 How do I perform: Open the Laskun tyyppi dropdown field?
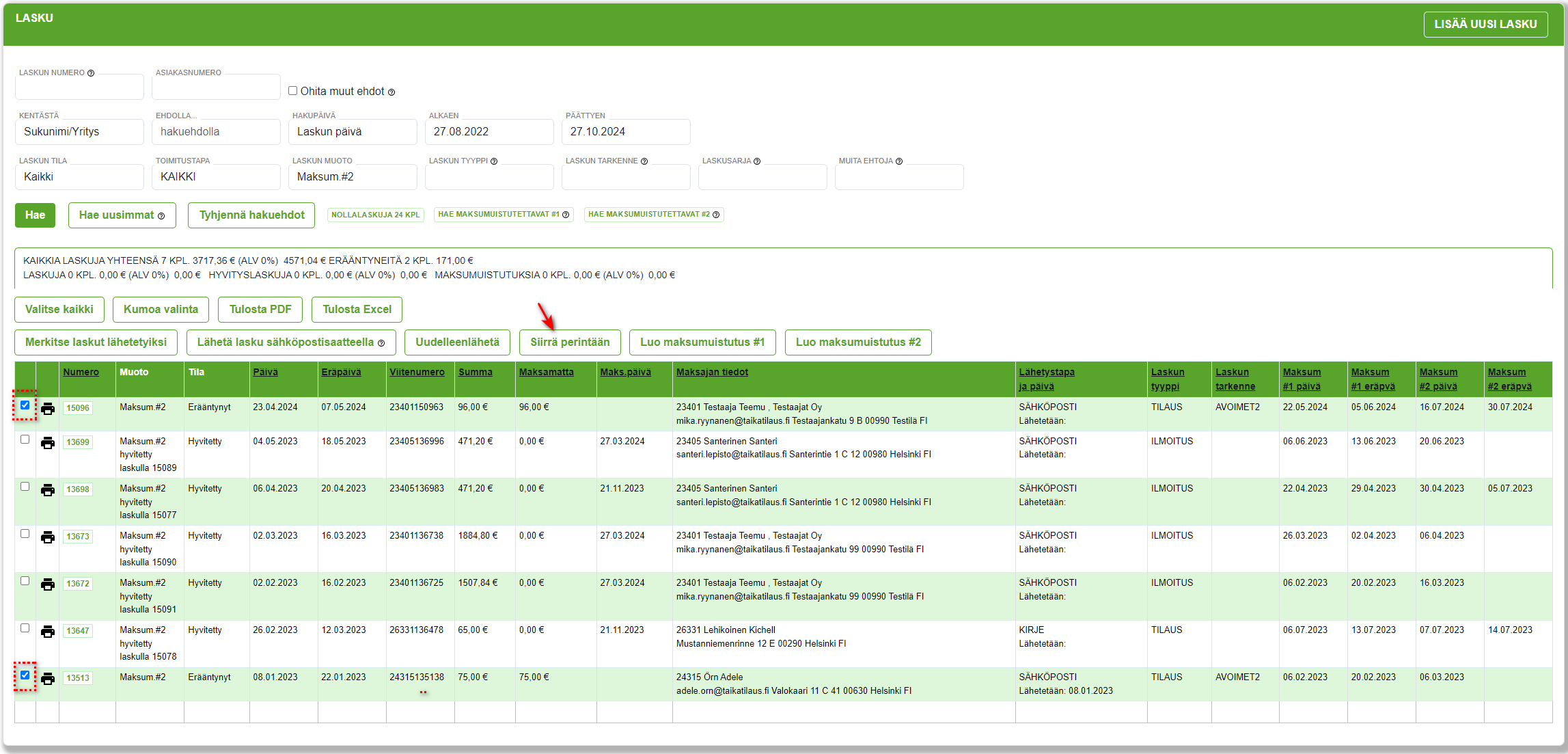point(489,177)
